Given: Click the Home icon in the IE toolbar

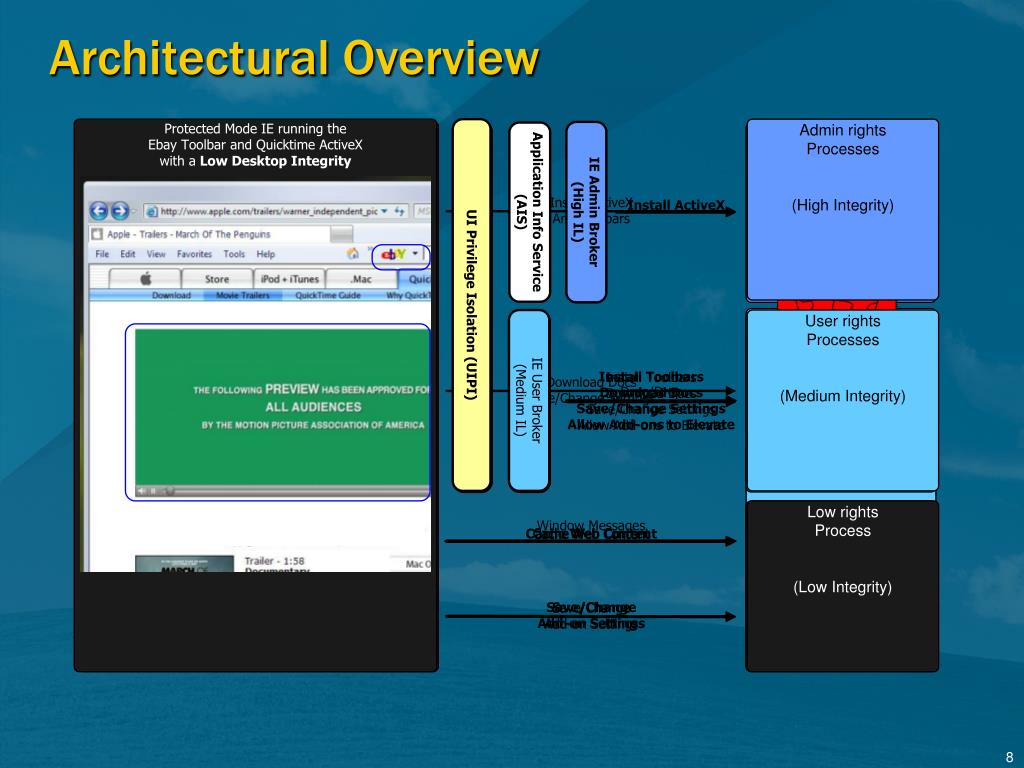Looking at the screenshot, I should pos(353,253).
